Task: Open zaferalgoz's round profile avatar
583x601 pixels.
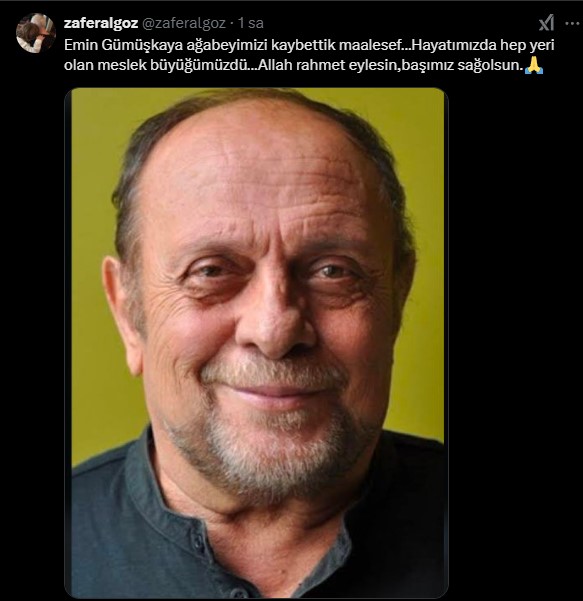Action: 36,33
